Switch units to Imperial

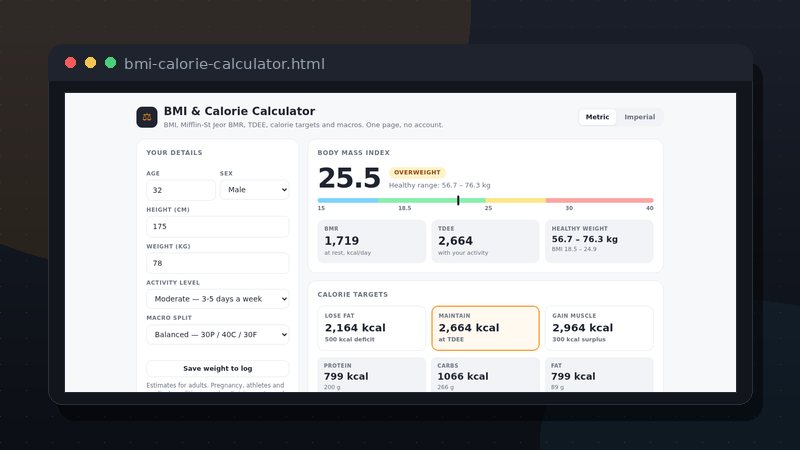pos(639,117)
